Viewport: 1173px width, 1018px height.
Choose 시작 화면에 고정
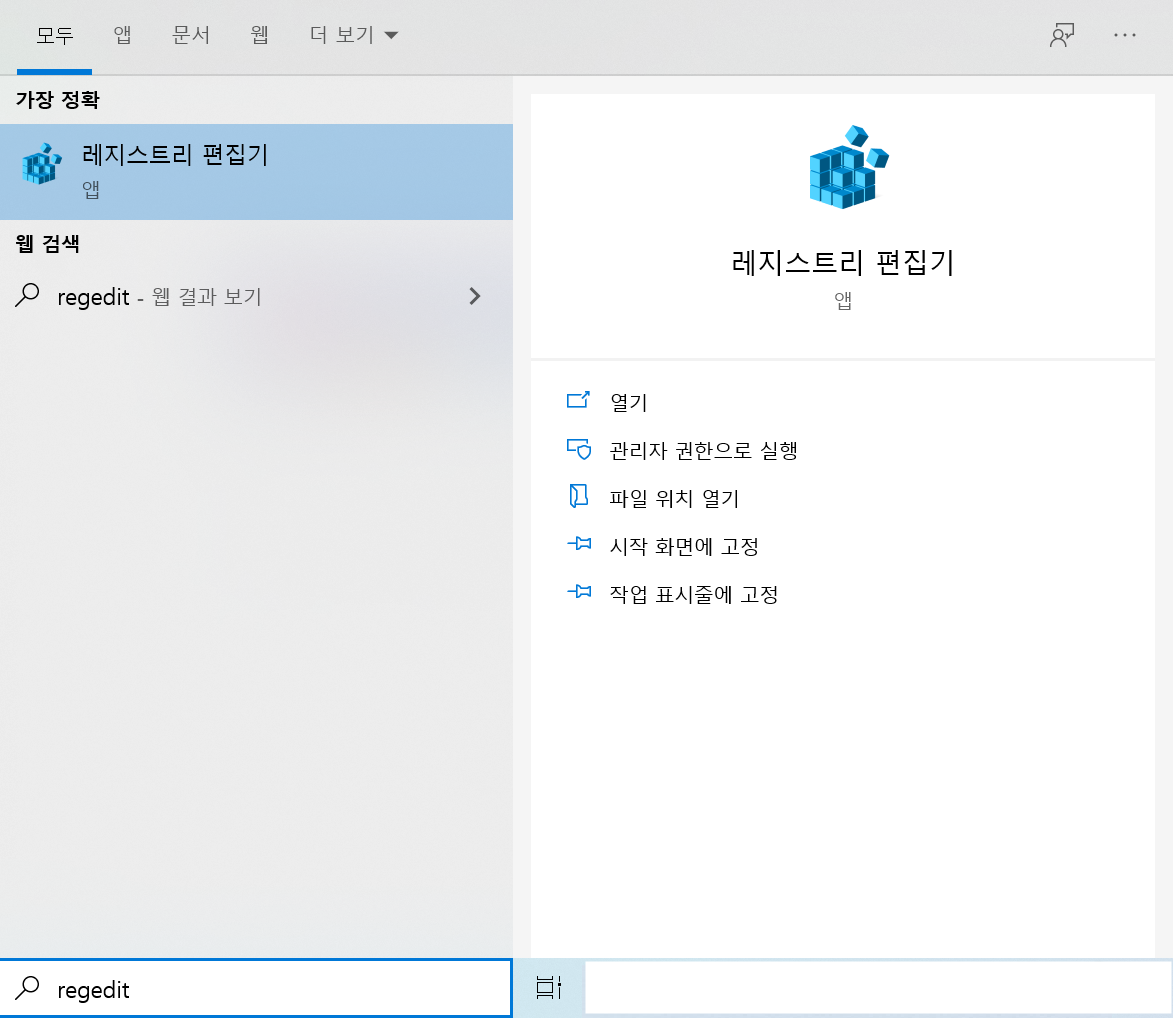[684, 546]
